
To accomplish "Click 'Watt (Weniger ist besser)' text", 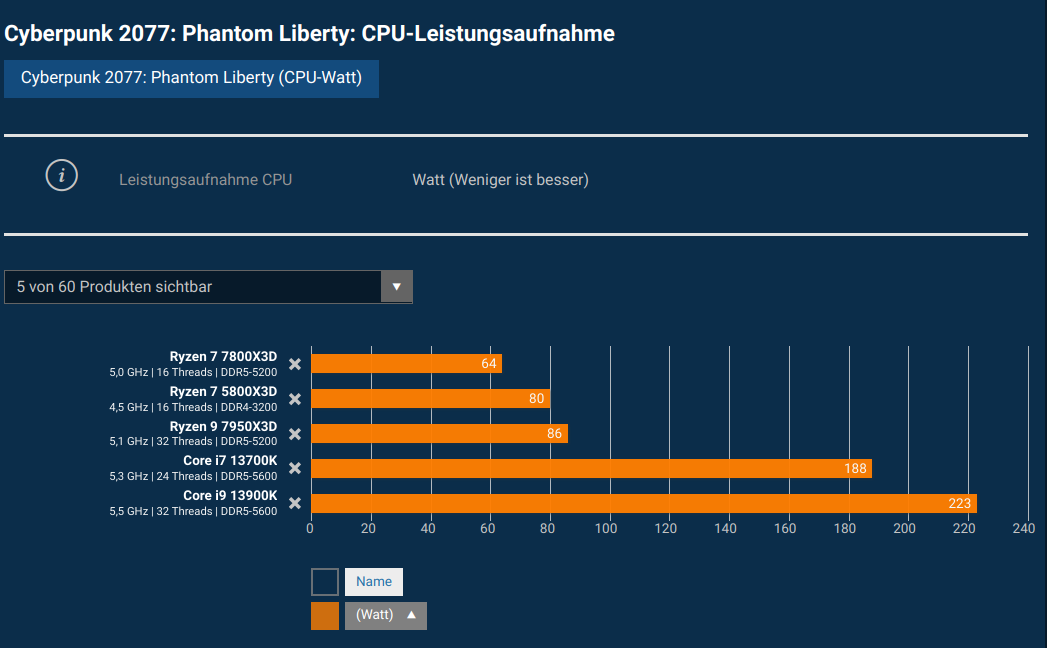I will pos(500,180).
